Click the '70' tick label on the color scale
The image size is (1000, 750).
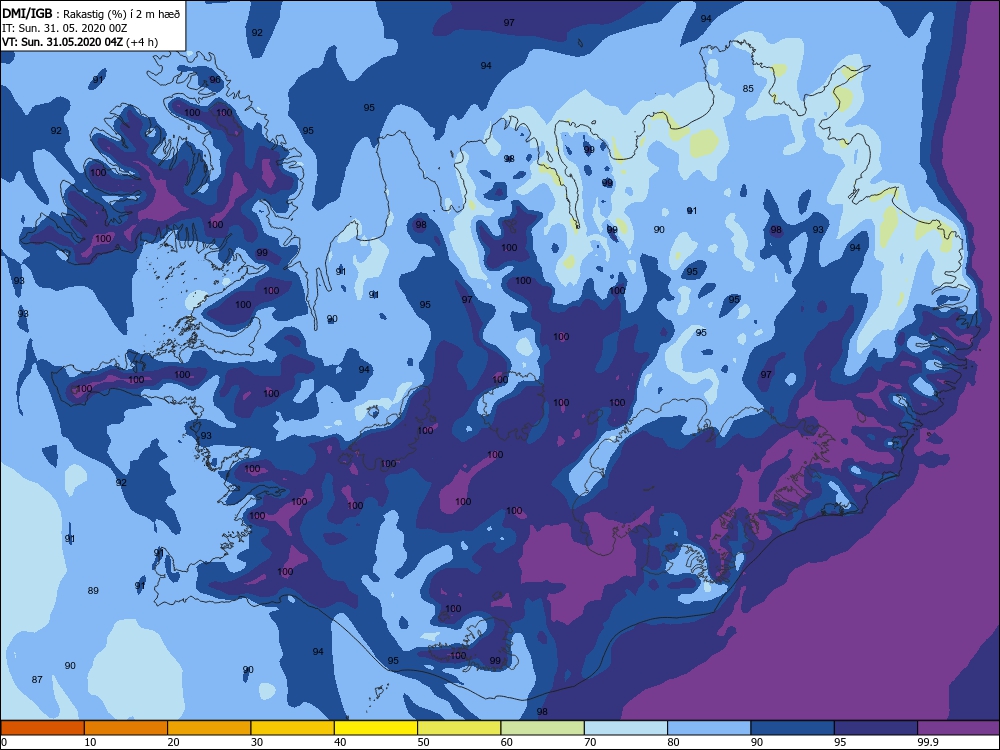[x=591, y=742]
